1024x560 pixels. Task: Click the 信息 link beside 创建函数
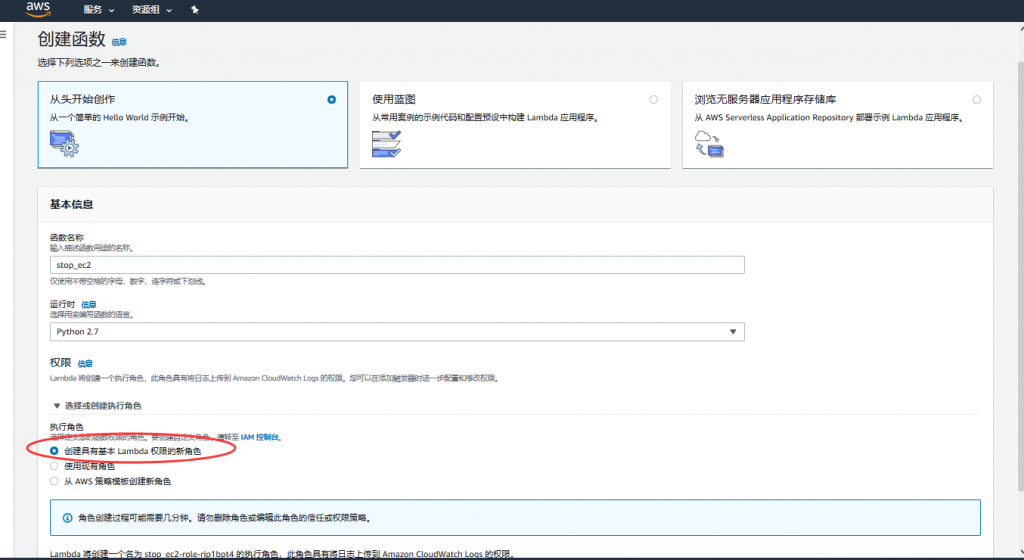click(119, 42)
